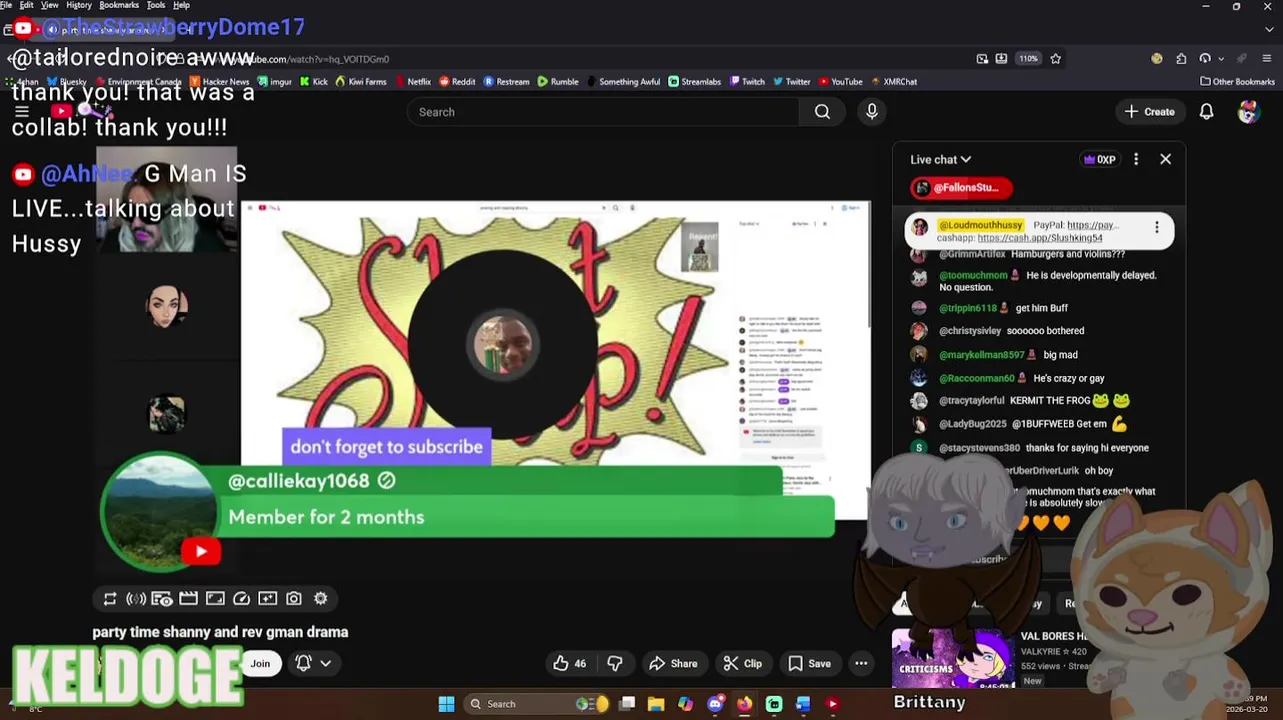Click the loop icon in extension toolbar
Image resolution: width=1283 pixels, height=720 pixels.
click(110, 598)
